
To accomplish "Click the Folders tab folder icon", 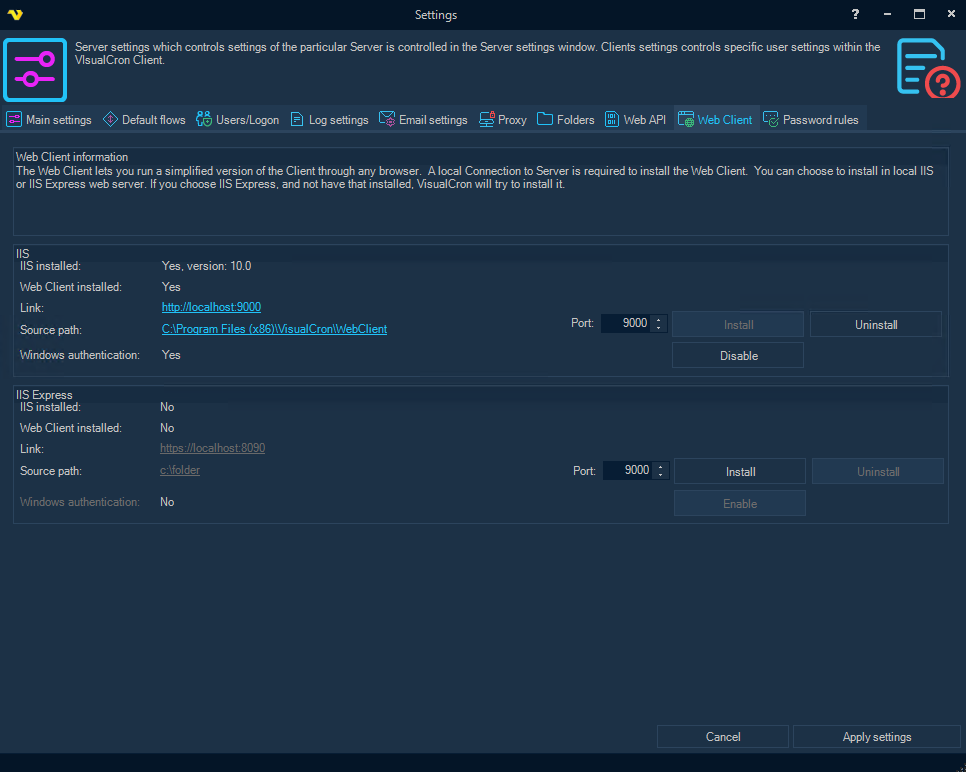I will 545,119.
